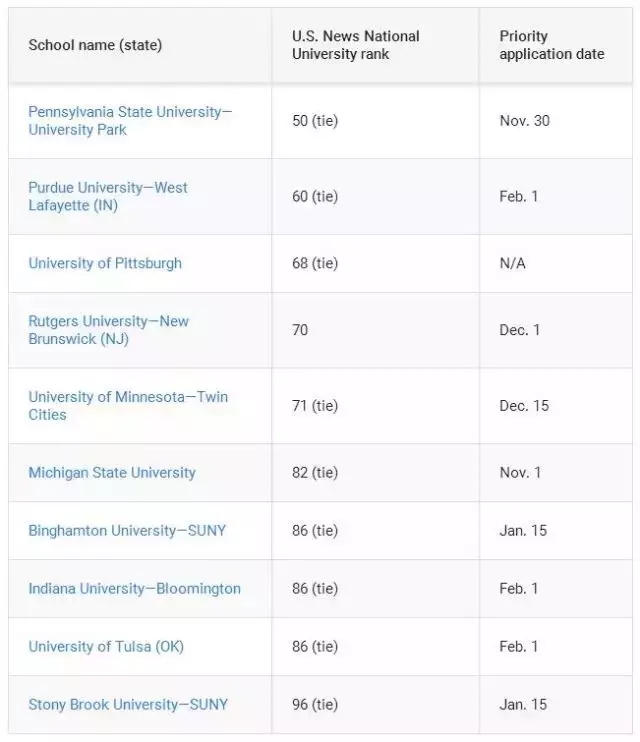Click the Nov. 30 priority date cell

click(x=524, y=121)
